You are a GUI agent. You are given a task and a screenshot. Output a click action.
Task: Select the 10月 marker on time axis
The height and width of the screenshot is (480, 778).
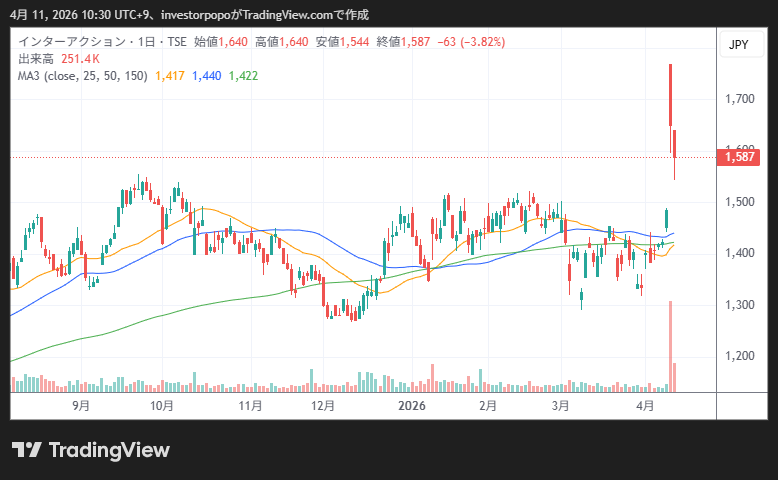[162, 406]
